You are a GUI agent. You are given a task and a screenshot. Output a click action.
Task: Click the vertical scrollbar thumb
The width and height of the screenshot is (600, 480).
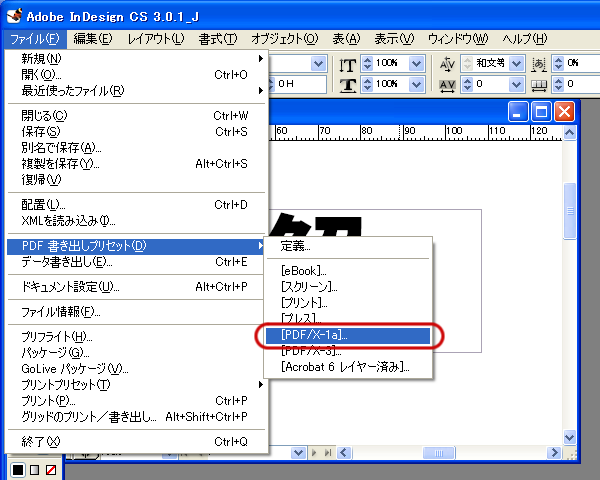(x=570, y=211)
